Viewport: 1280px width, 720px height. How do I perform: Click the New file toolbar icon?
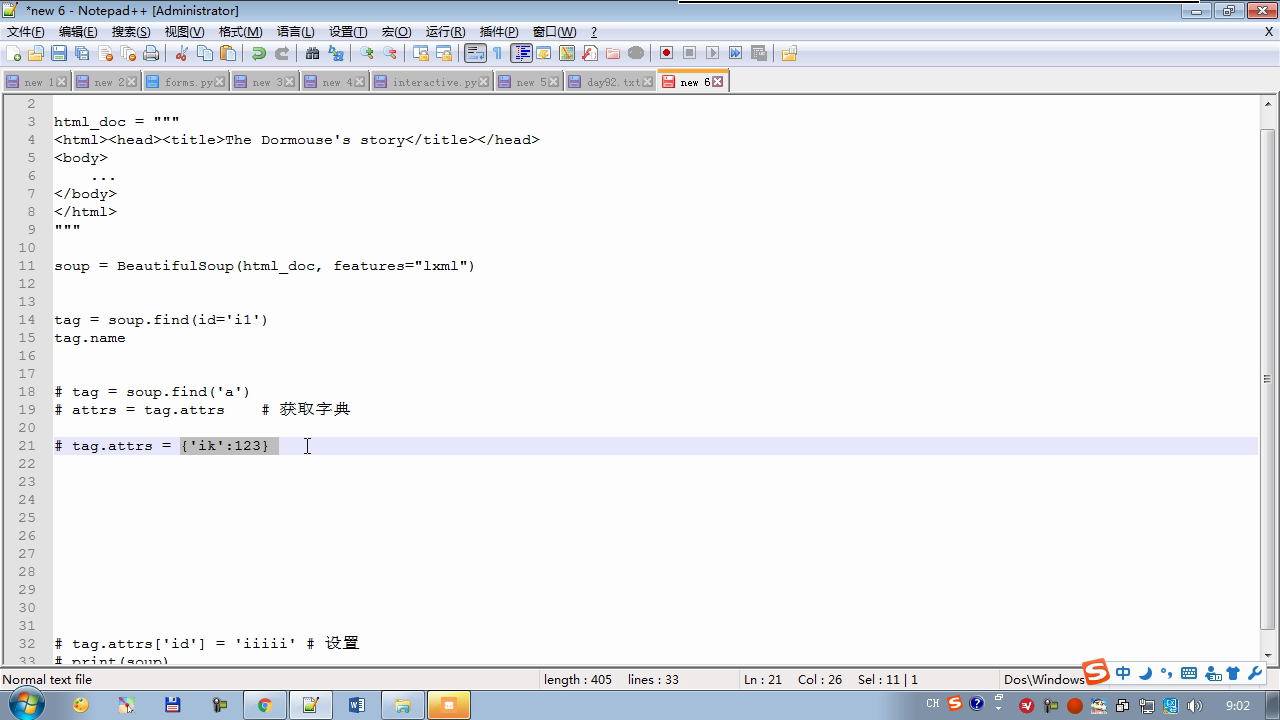pyautogui.click(x=13, y=54)
